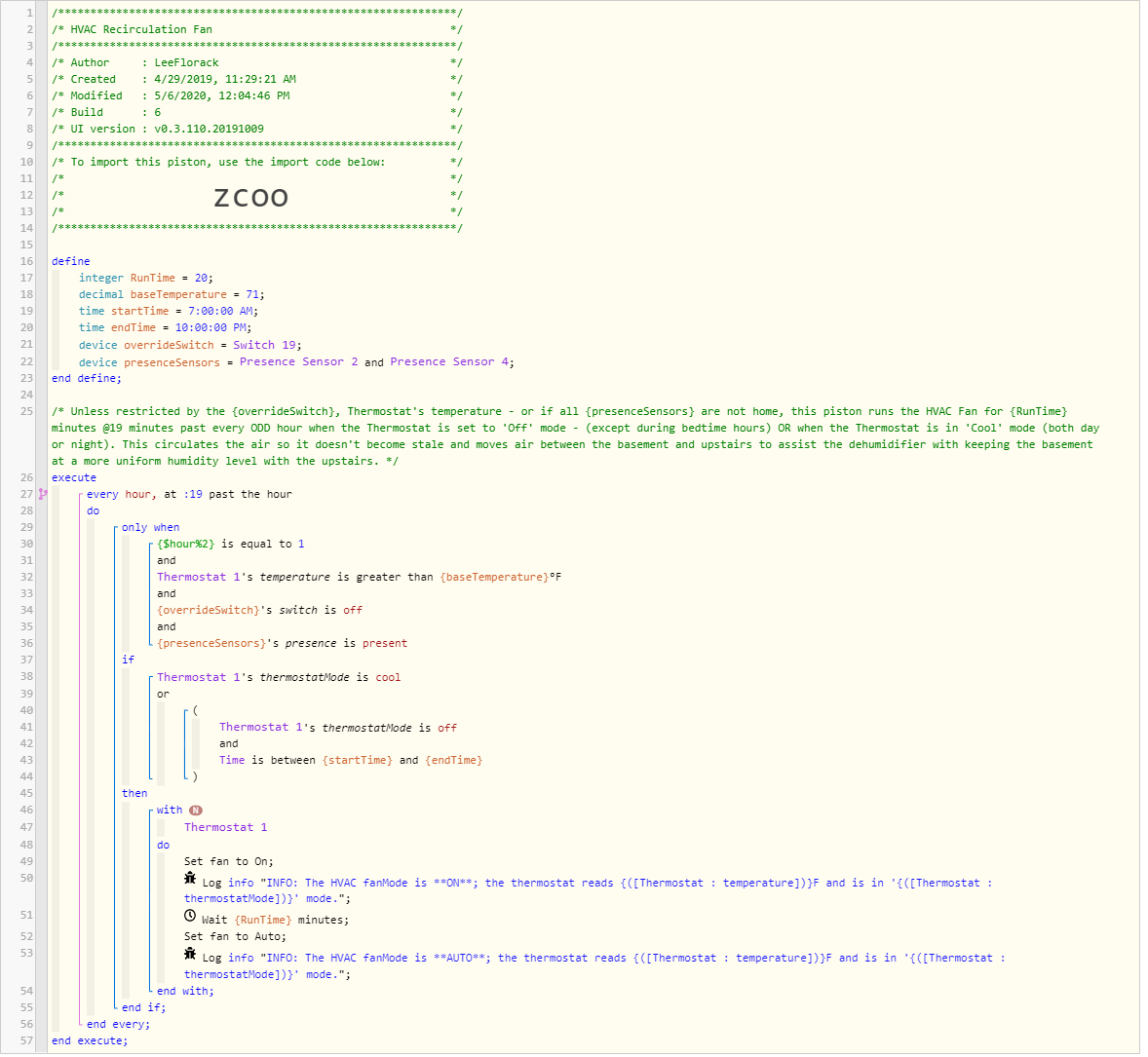
Task: Click the clock icon before Wait {RunTime} minutes
Action: pyautogui.click(x=190, y=917)
